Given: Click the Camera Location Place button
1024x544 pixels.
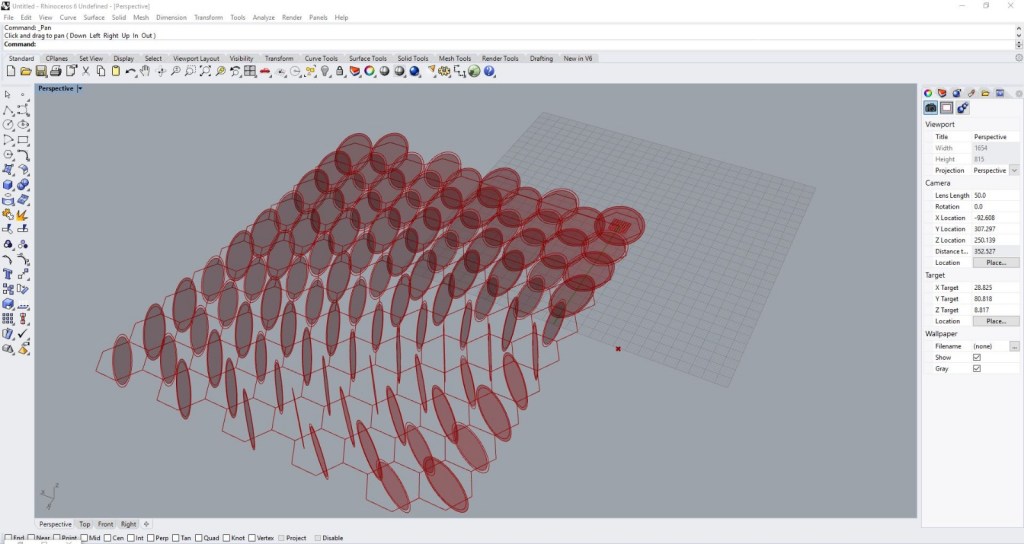Looking at the screenshot, I should (x=995, y=263).
